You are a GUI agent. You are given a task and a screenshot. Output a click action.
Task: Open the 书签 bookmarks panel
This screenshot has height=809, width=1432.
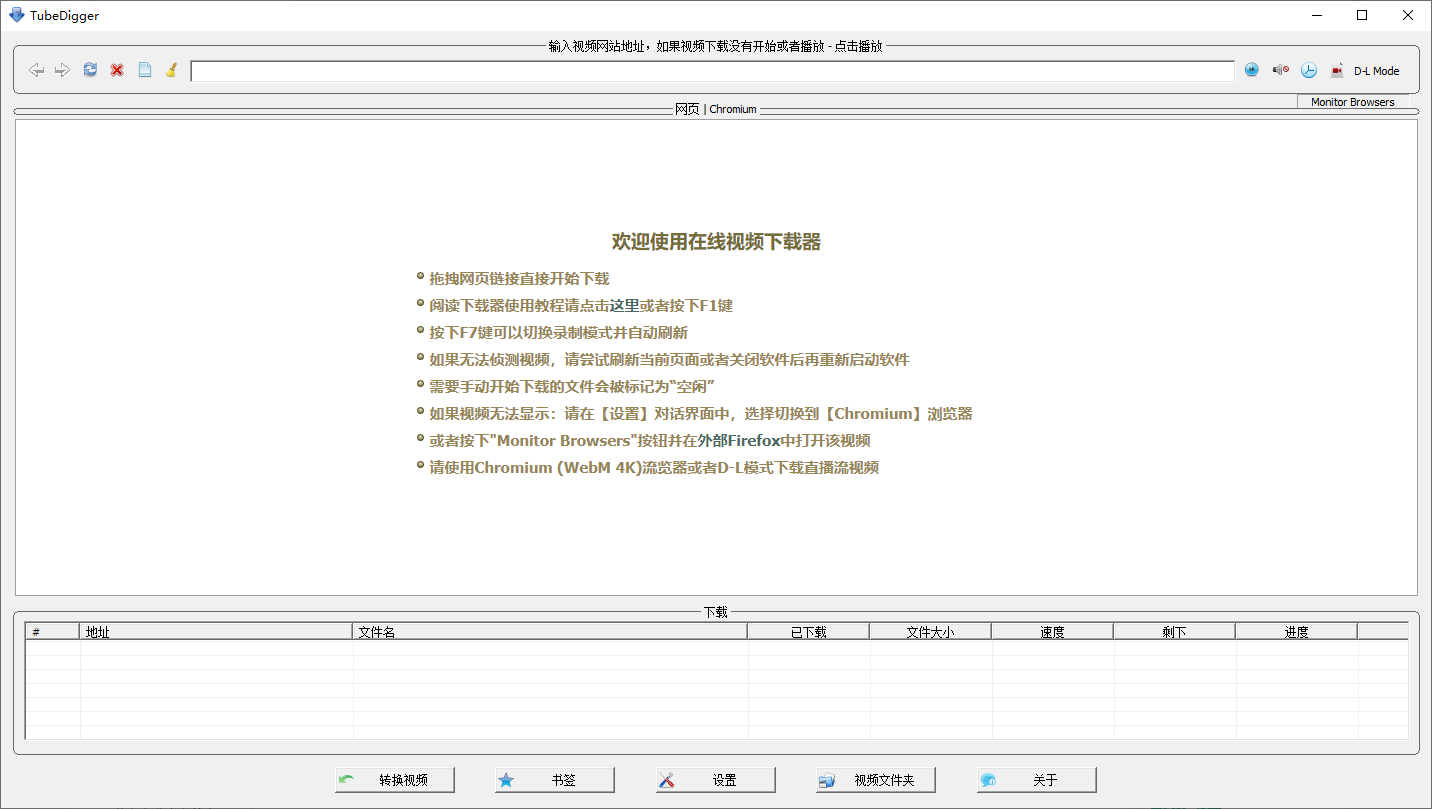554,779
